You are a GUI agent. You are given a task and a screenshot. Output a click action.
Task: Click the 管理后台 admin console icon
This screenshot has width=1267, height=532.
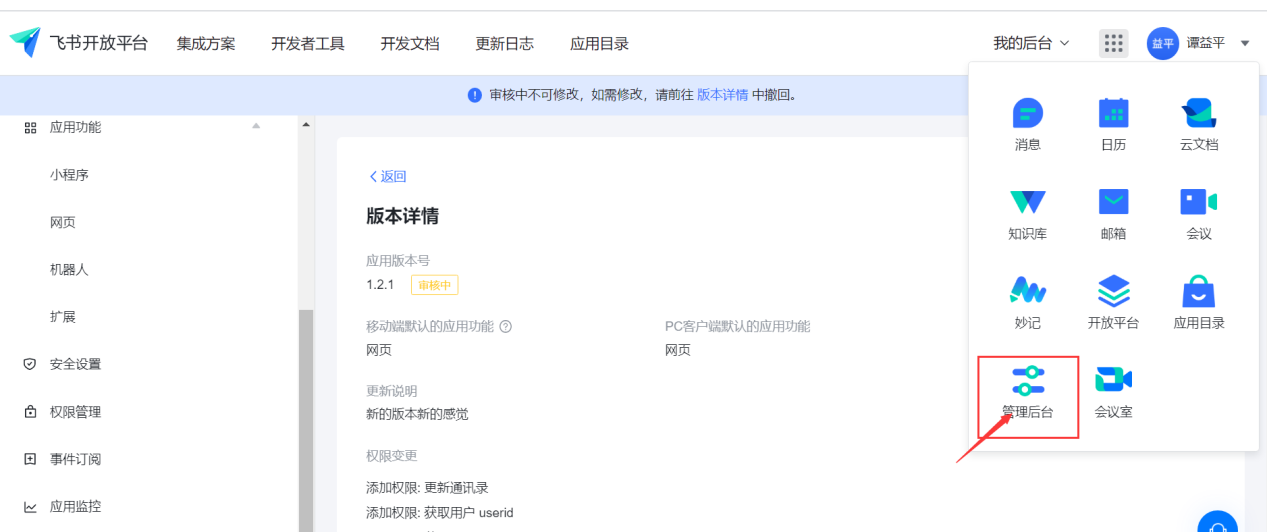[x=1028, y=381]
